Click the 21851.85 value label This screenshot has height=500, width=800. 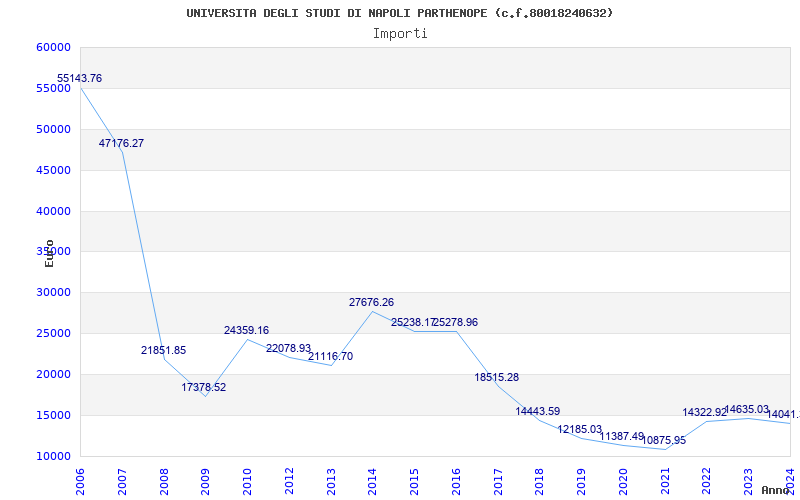coord(163,351)
